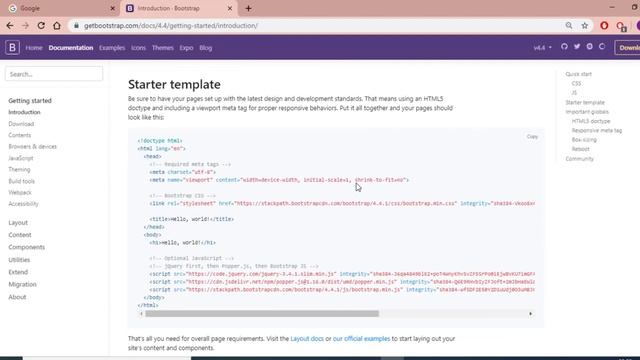Image resolution: width=640 pixels, height=360 pixels.
Task: Expand the Layout sidebar section
Action: coord(18,223)
